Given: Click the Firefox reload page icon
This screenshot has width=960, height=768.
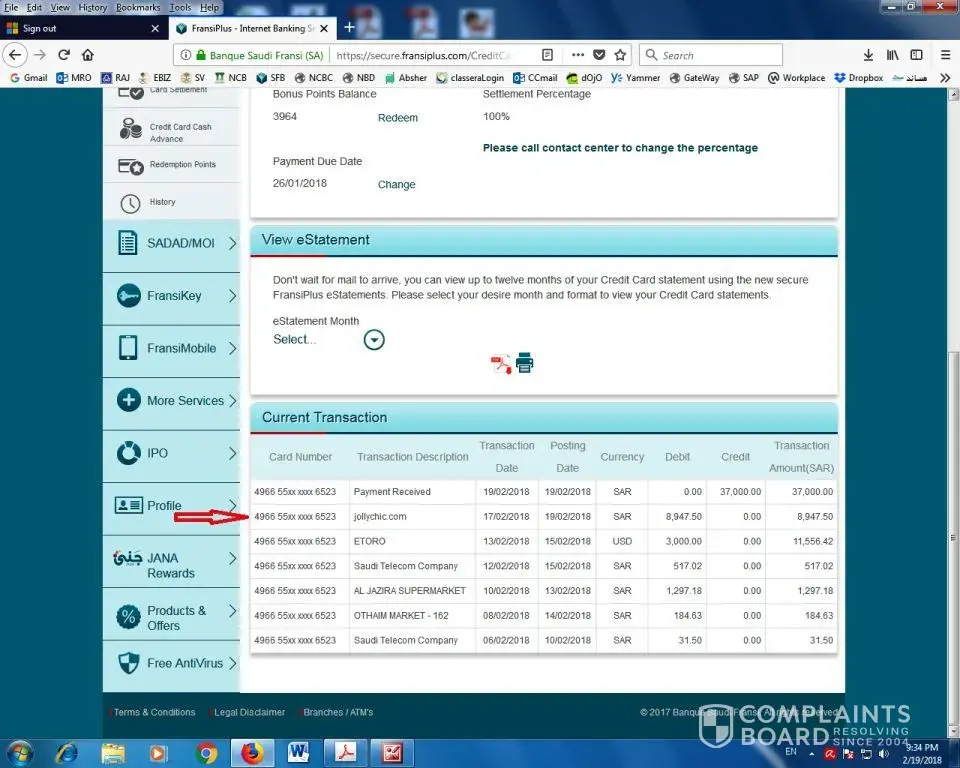Looking at the screenshot, I should pyautogui.click(x=64, y=55).
